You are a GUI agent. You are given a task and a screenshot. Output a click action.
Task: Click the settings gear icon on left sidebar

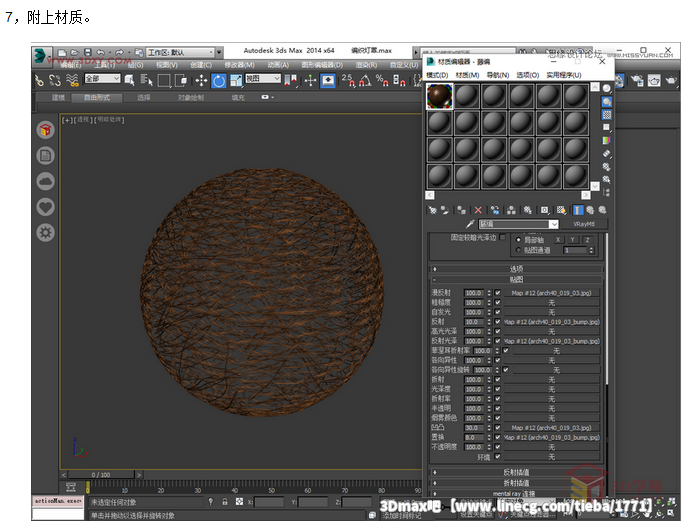click(x=45, y=232)
